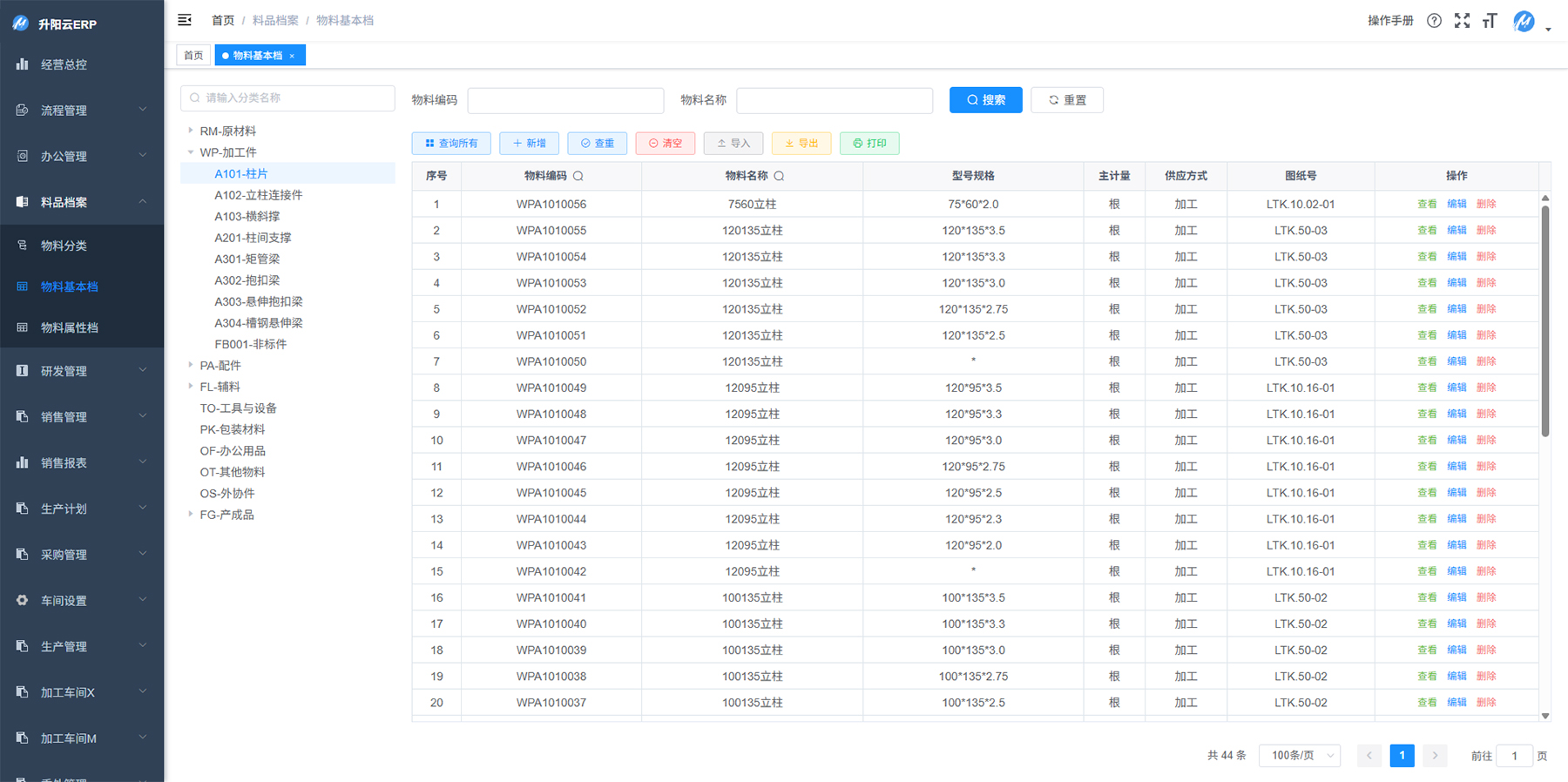Click the search icon beside 物料编码 column header
Viewport: 1568px width, 782px height.
click(x=578, y=176)
